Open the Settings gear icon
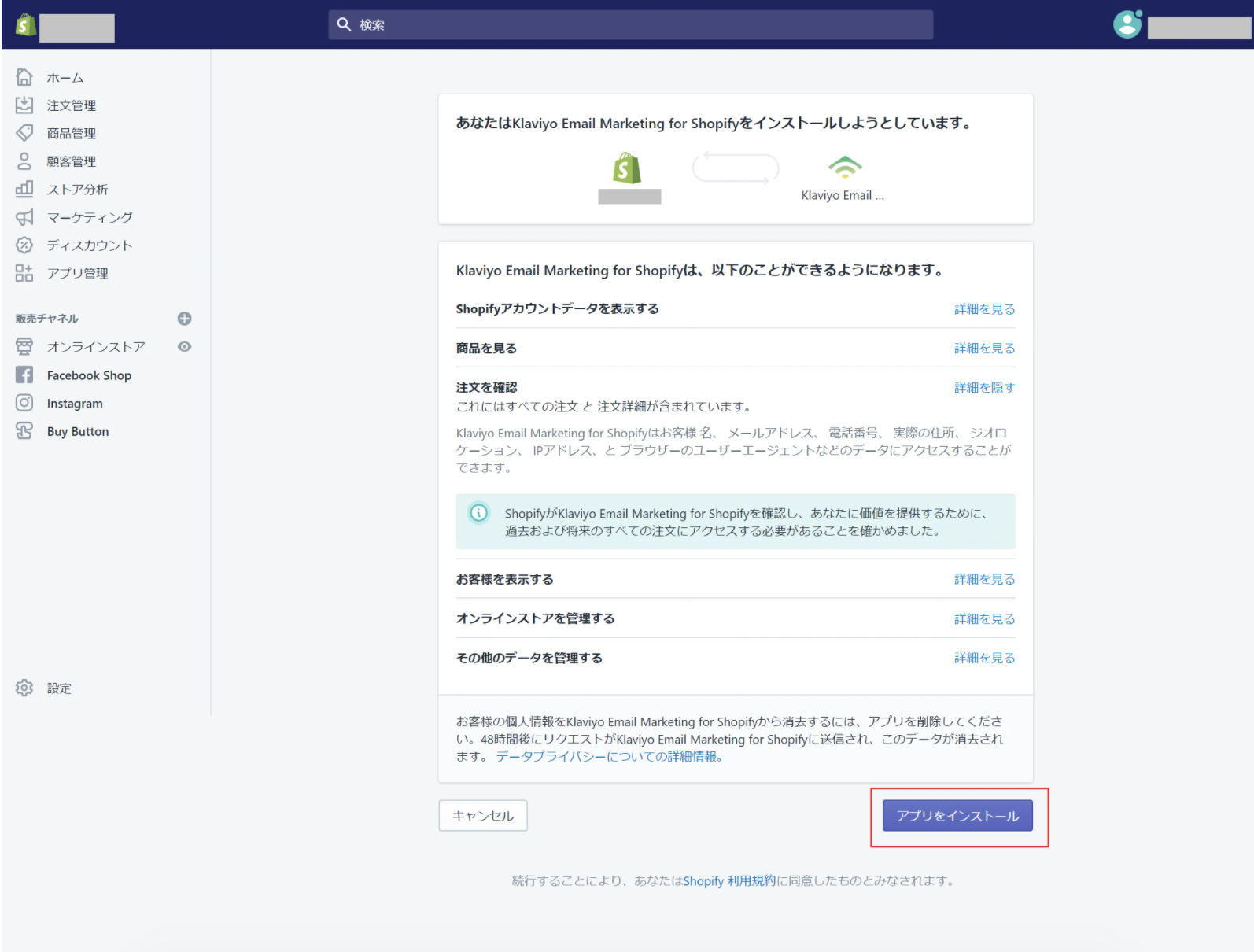Image resolution: width=1254 pixels, height=952 pixels. click(x=24, y=688)
